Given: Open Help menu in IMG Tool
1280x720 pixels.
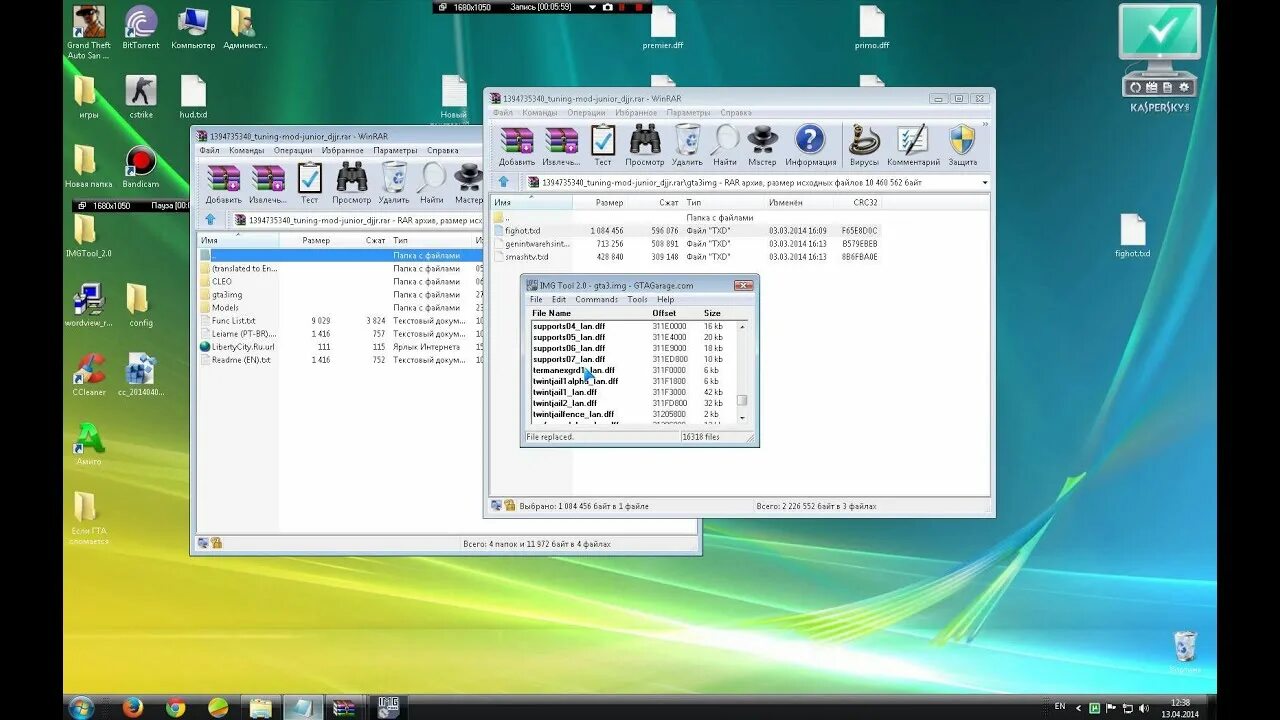Looking at the screenshot, I should (665, 299).
